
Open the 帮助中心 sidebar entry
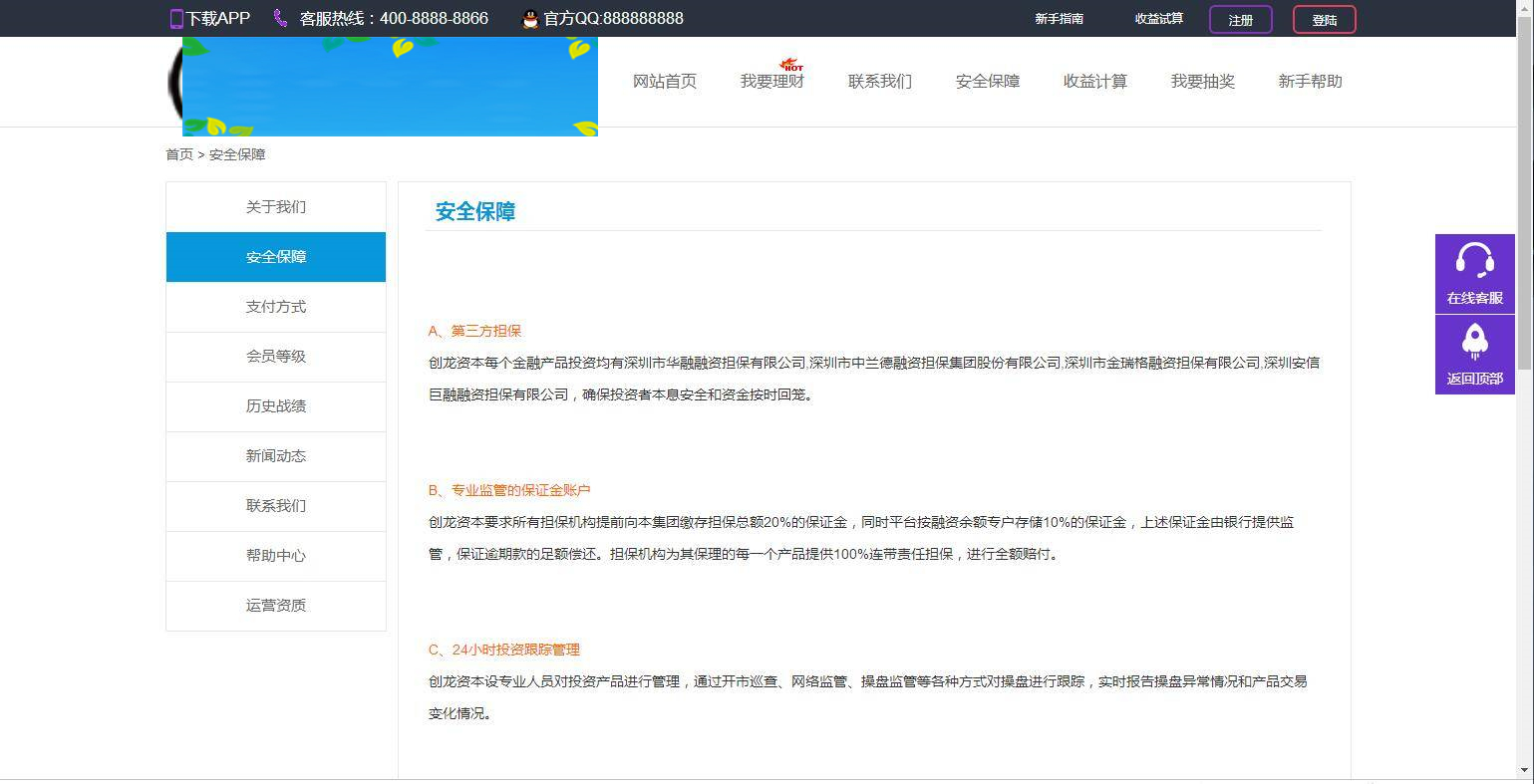(x=276, y=556)
